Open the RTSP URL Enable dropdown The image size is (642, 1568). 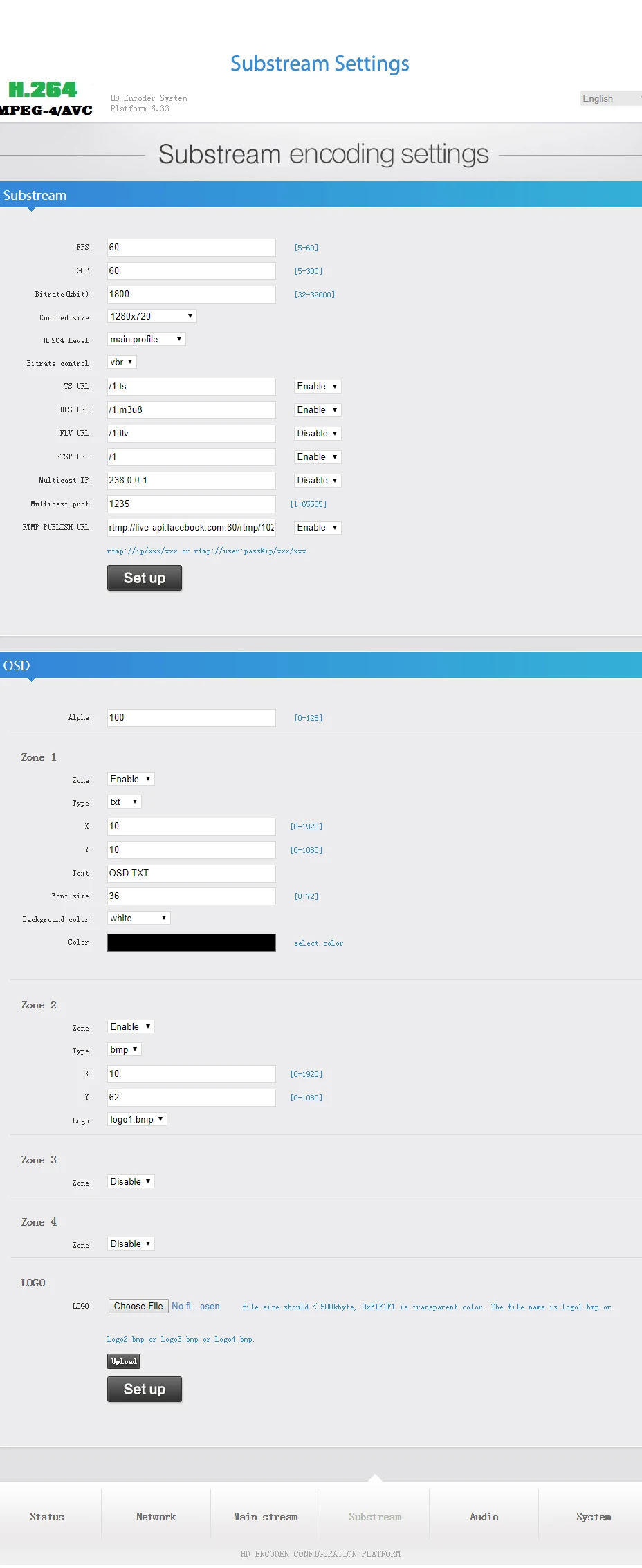click(x=318, y=457)
